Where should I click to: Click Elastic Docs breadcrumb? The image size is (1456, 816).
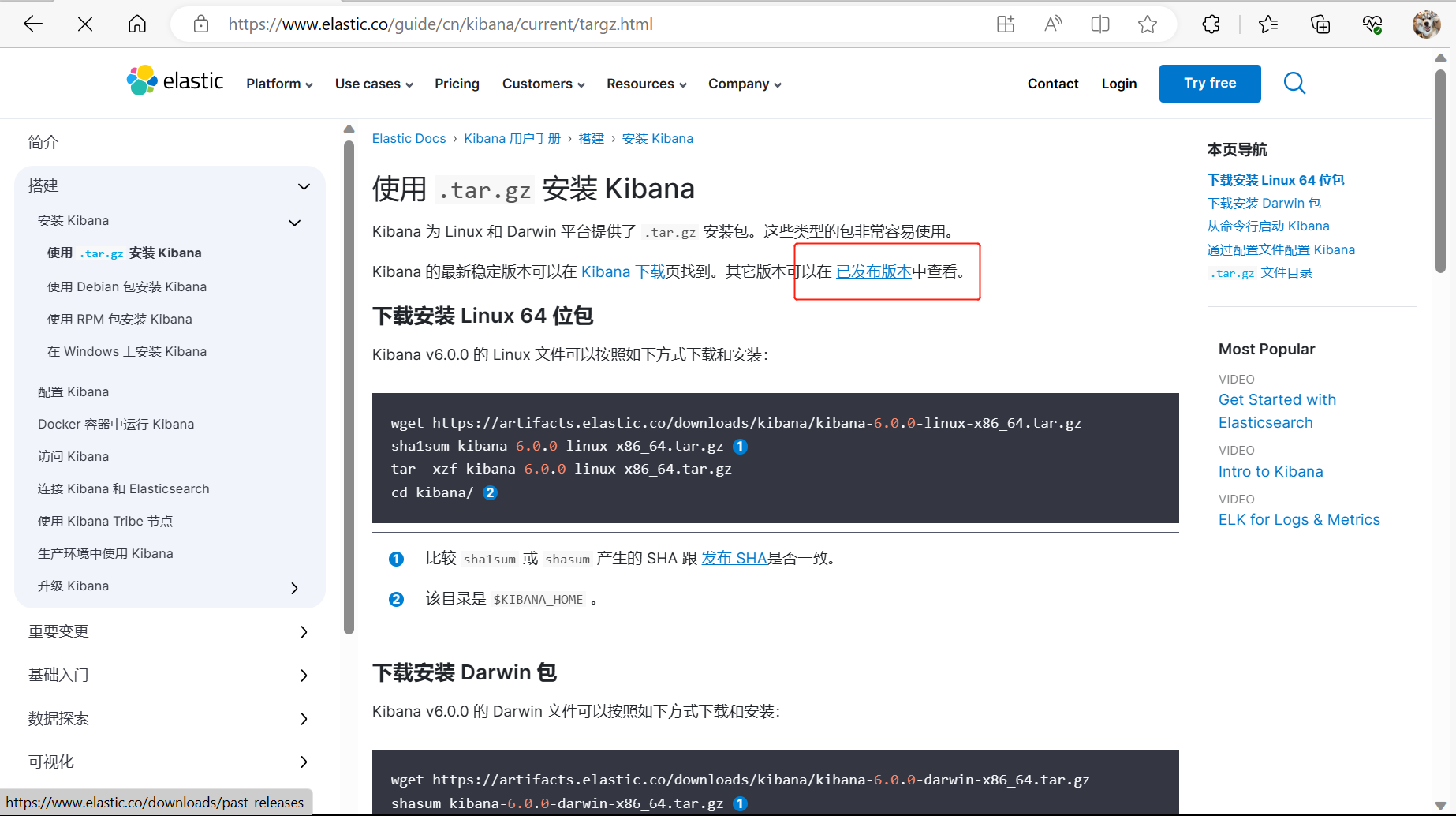409,139
